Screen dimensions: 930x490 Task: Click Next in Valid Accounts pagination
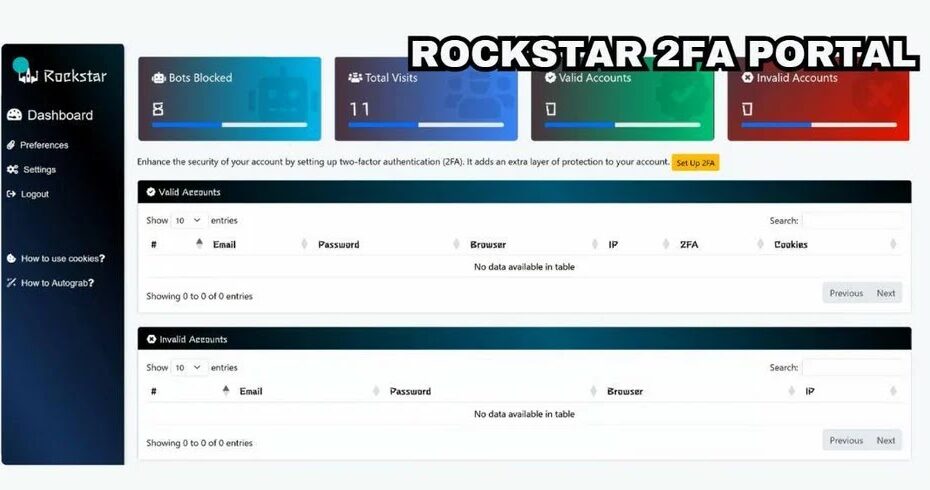click(x=886, y=293)
